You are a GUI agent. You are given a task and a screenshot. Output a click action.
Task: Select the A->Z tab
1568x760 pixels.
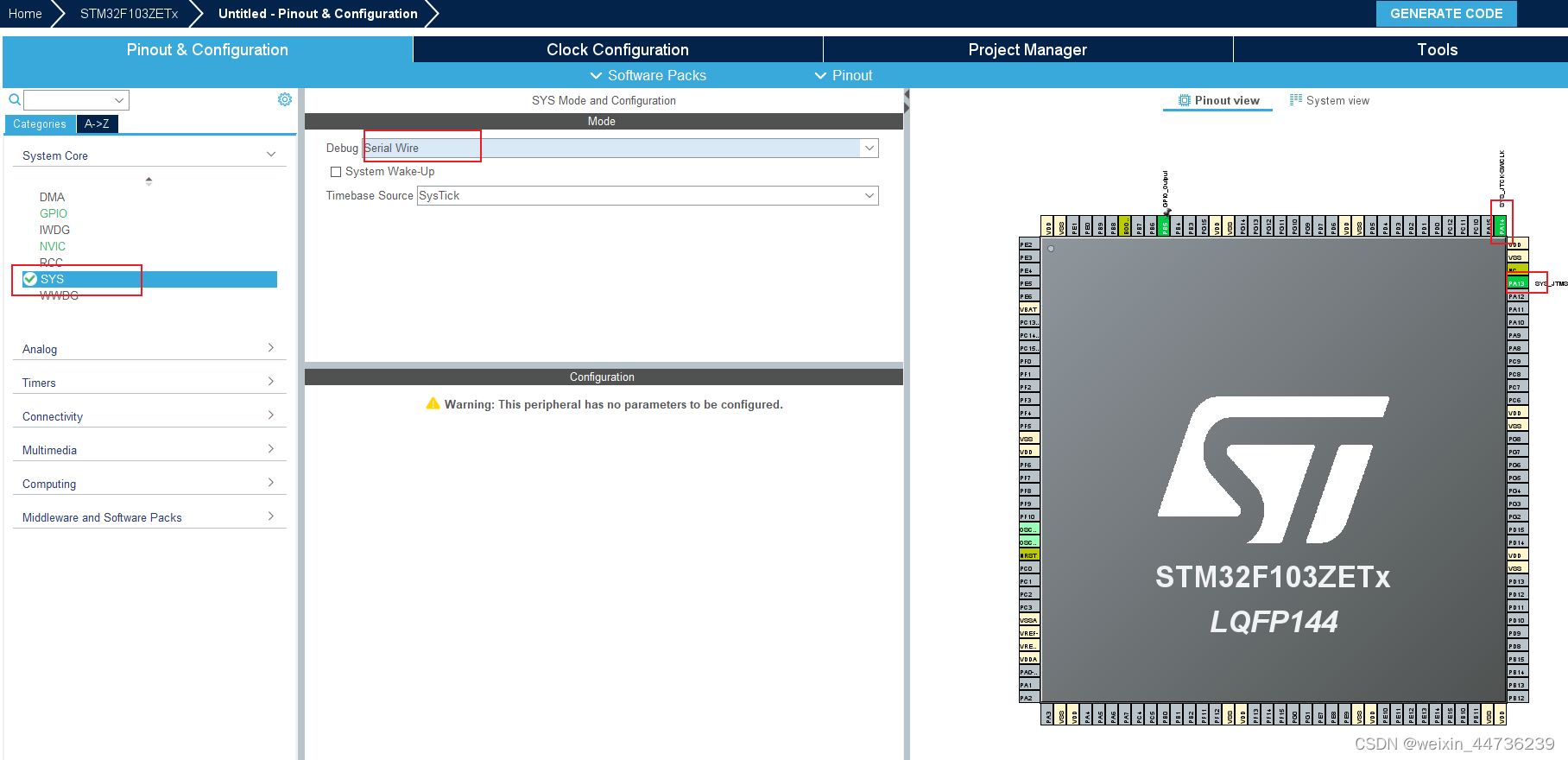(97, 124)
